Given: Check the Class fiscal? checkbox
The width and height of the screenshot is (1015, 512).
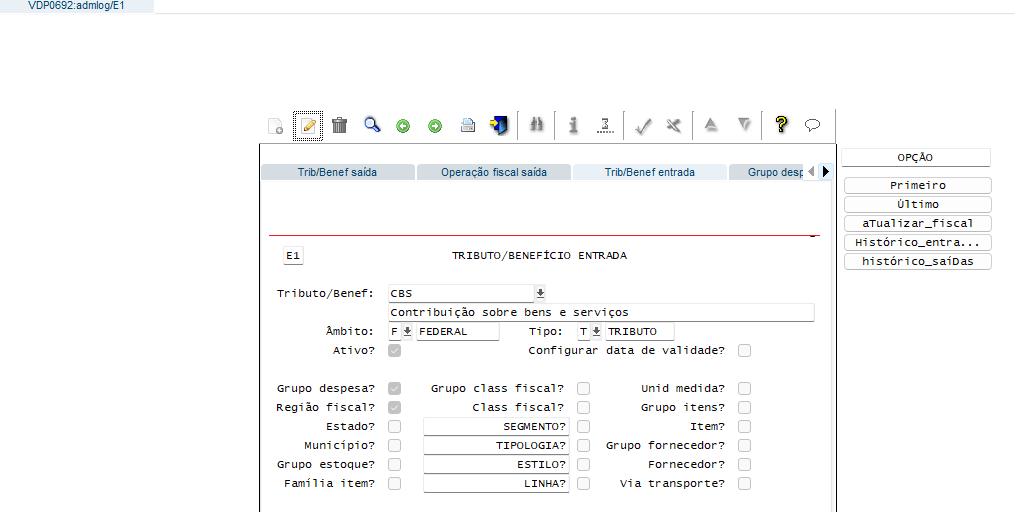Looking at the screenshot, I should pos(583,407).
